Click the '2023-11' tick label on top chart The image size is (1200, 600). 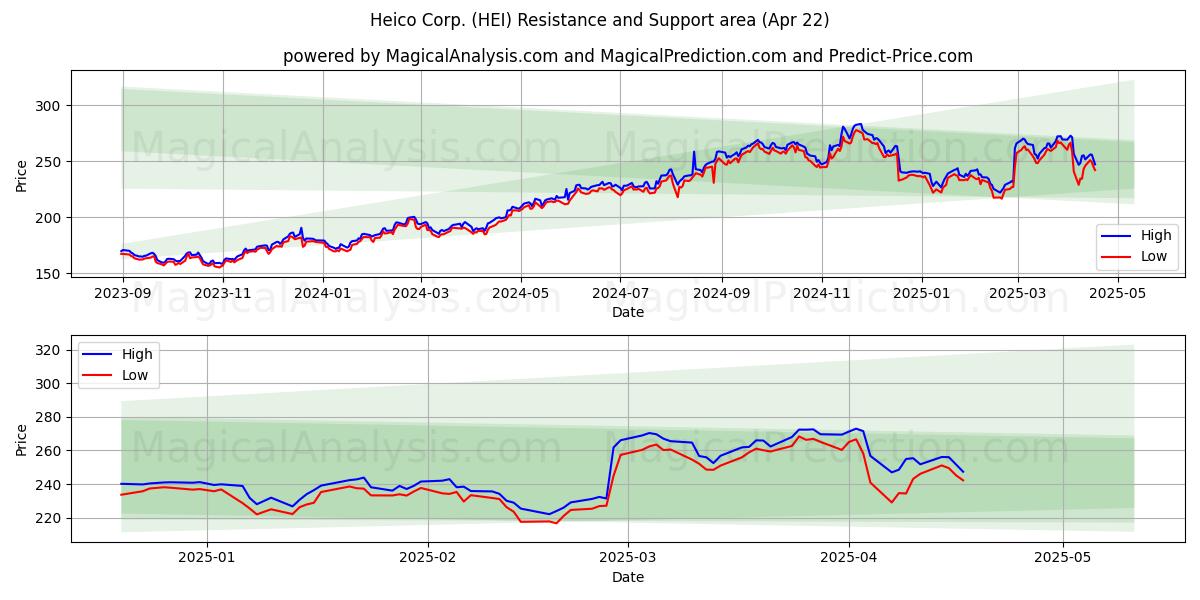pos(222,294)
